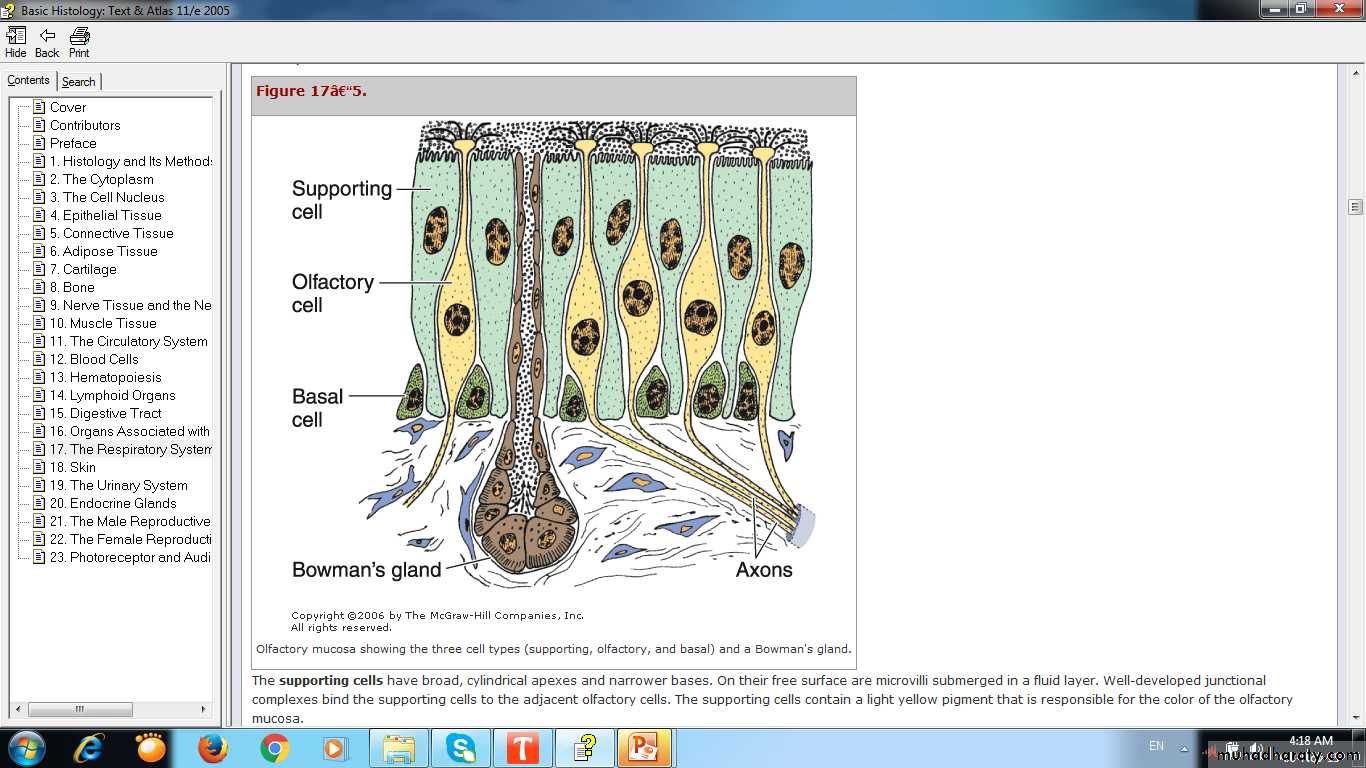The image size is (1366, 768).
Task: Open chapter 20. Endocrine Glands
Action: click(x=113, y=503)
